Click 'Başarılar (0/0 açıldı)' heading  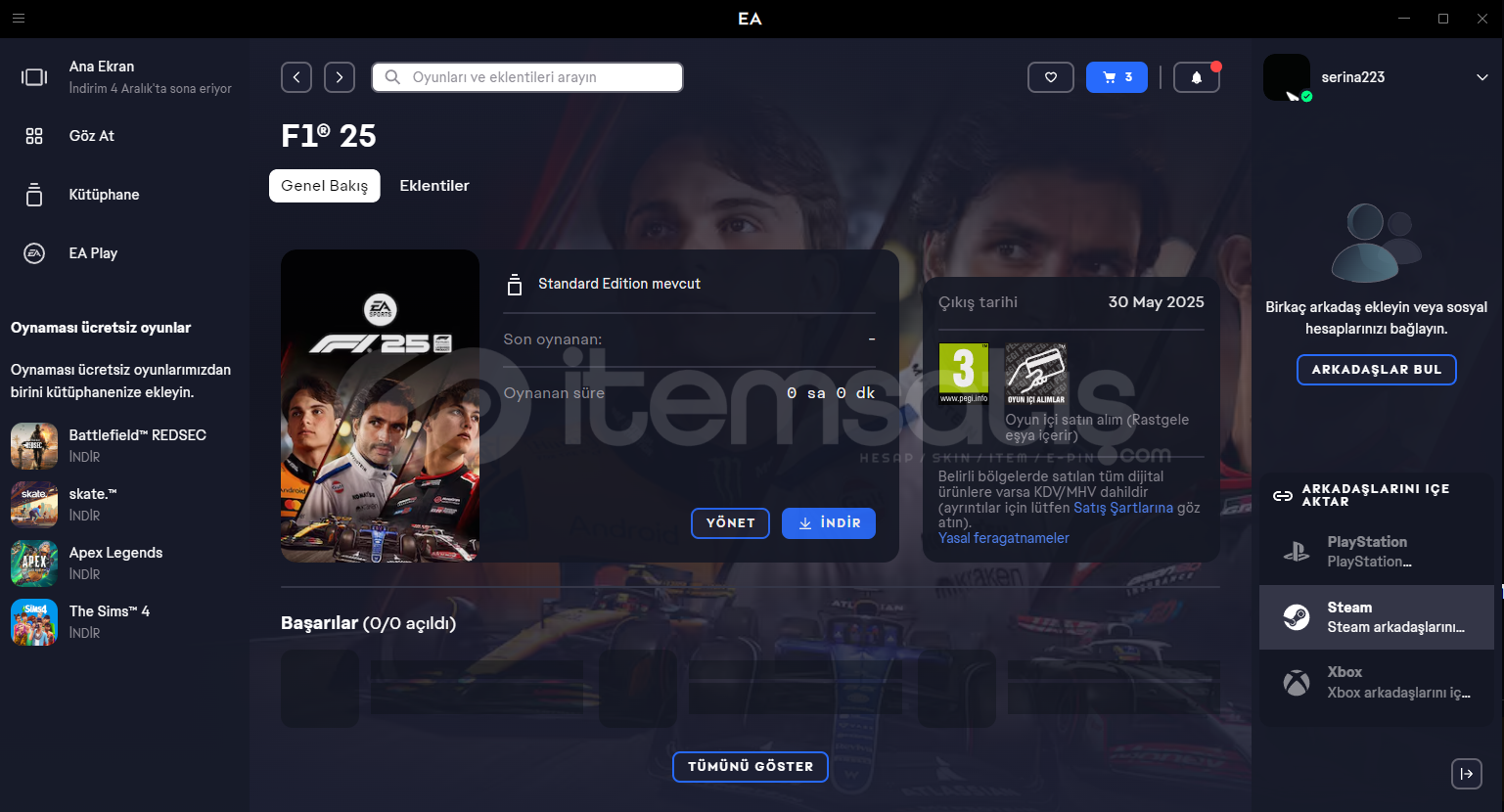[369, 623]
